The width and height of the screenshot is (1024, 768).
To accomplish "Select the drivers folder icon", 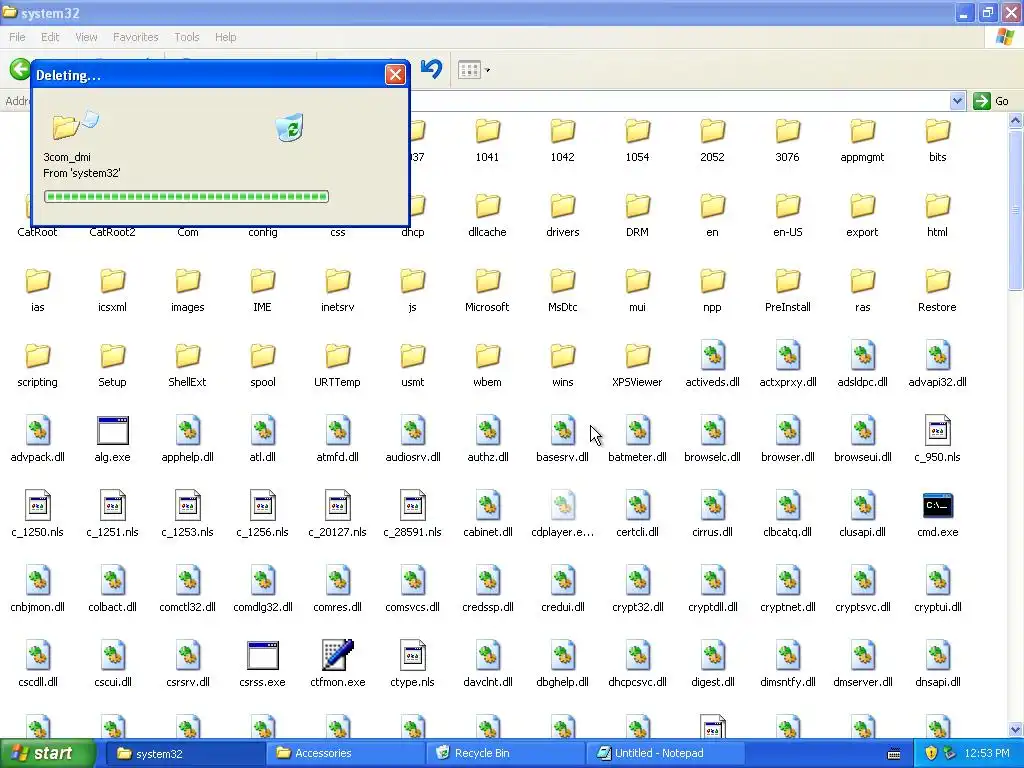I will [562, 206].
